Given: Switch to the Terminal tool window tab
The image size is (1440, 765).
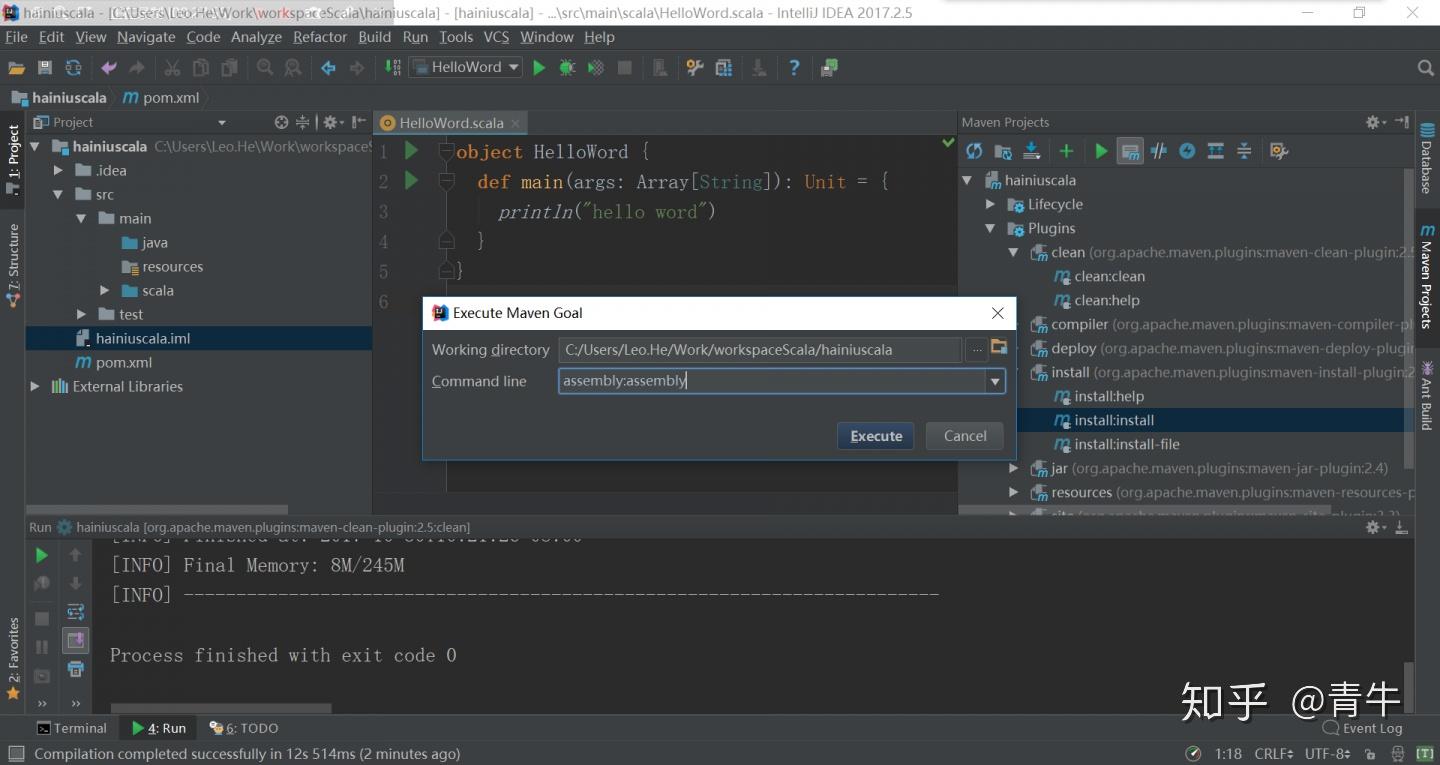Looking at the screenshot, I should (71, 728).
